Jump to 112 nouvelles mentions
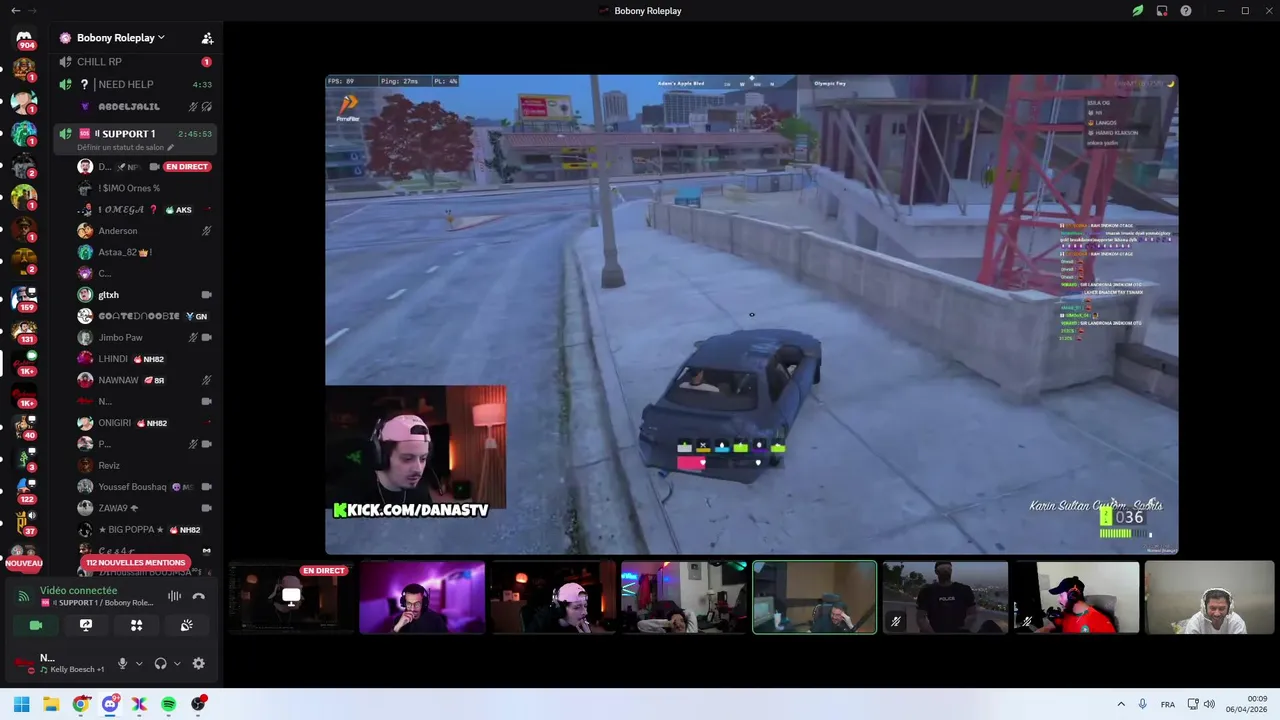 click(135, 563)
